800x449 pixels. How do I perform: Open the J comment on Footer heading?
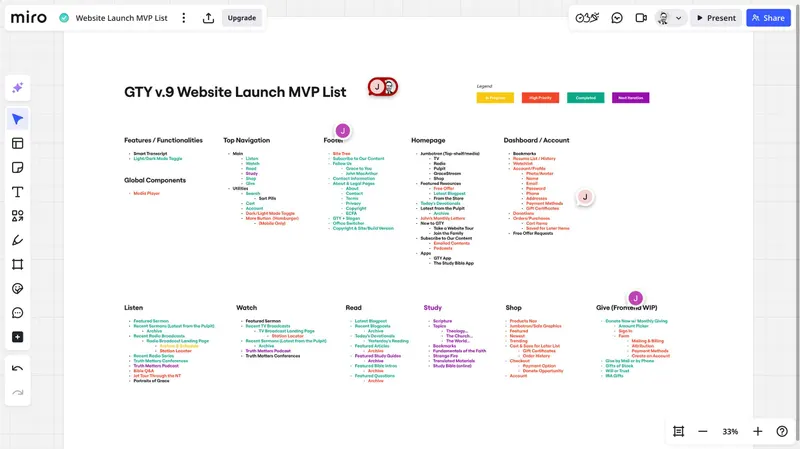[x=343, y=131]
